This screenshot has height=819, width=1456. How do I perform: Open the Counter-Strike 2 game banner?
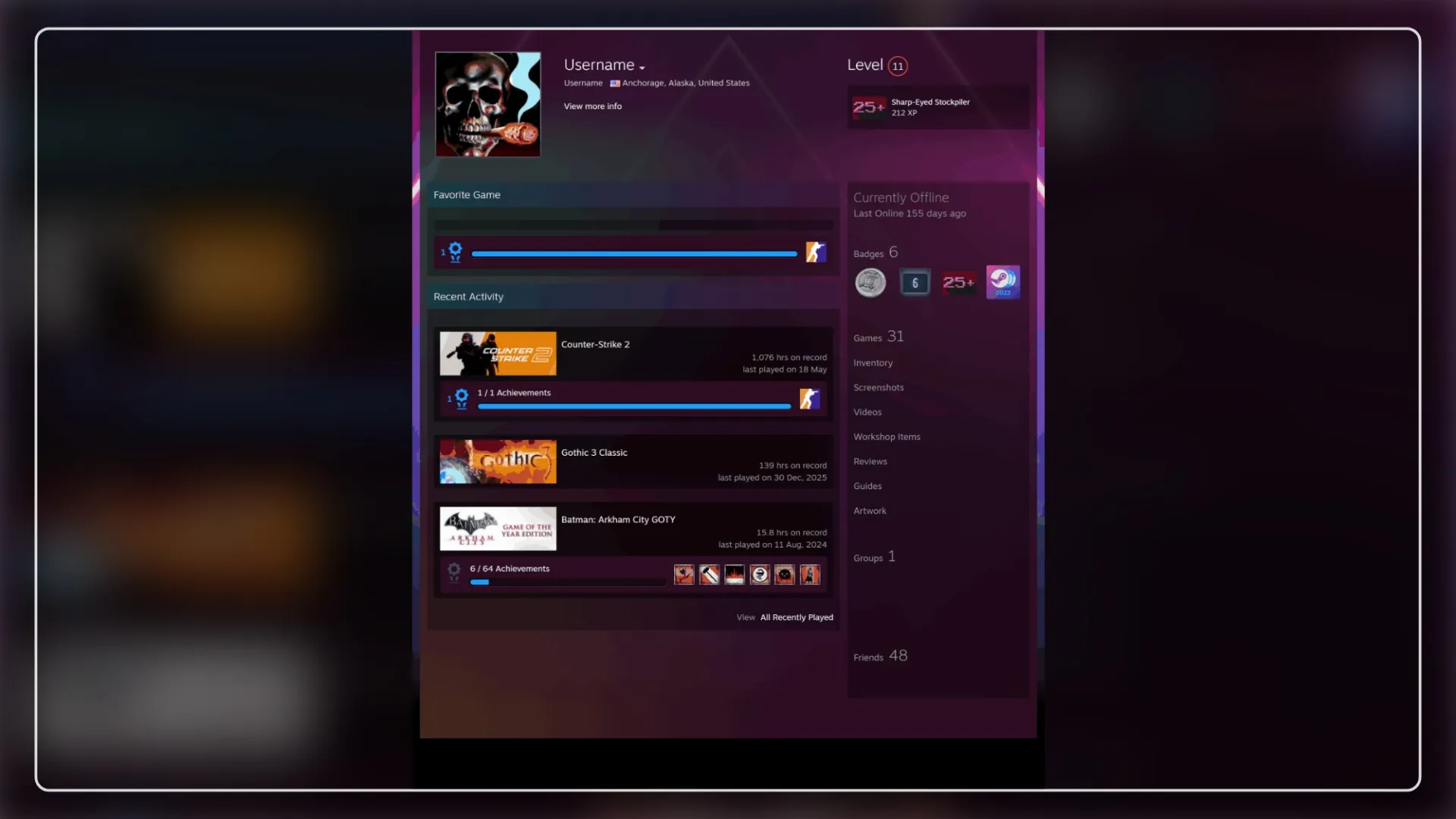(497, 353)
